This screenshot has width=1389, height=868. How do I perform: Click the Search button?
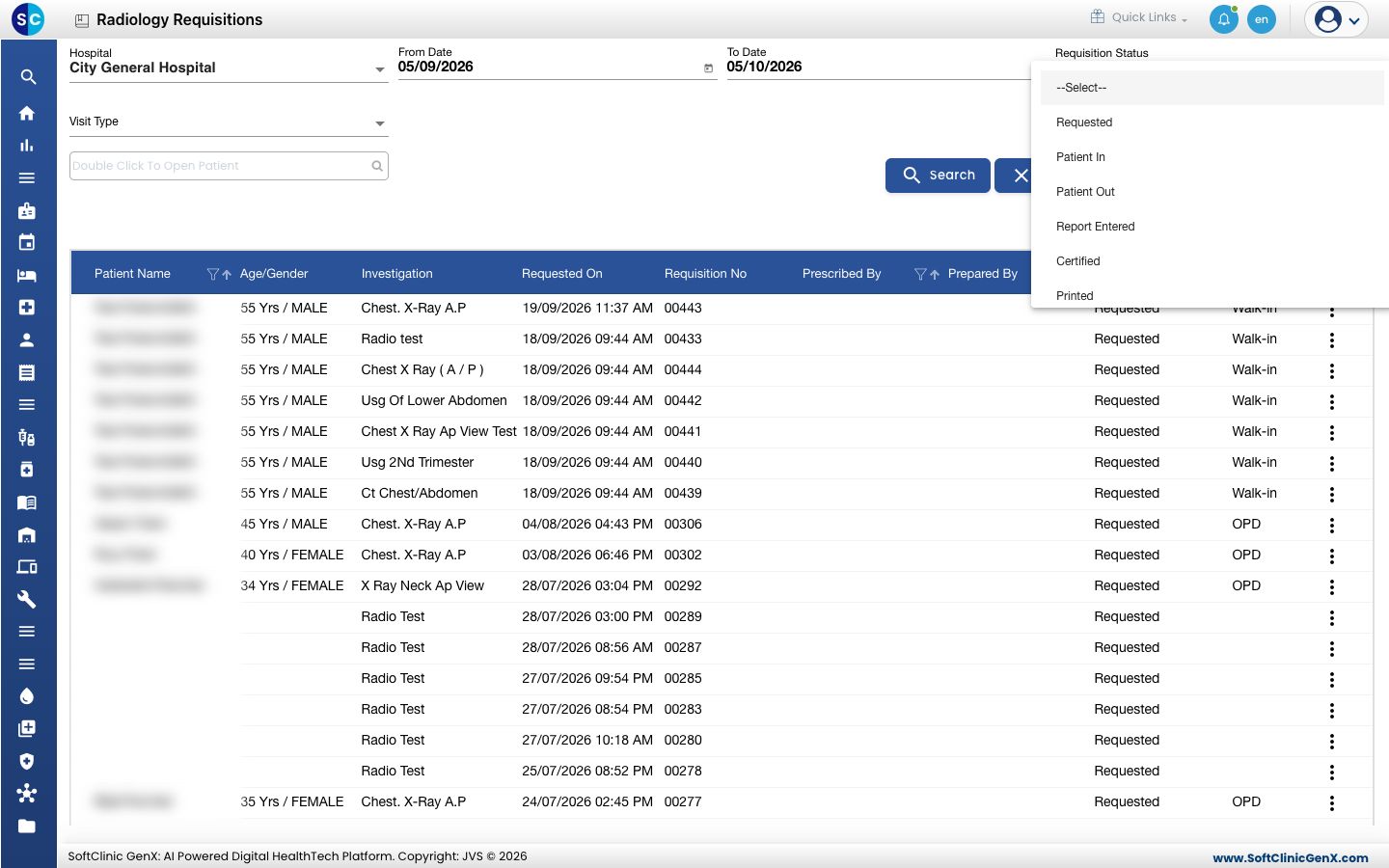938,176
